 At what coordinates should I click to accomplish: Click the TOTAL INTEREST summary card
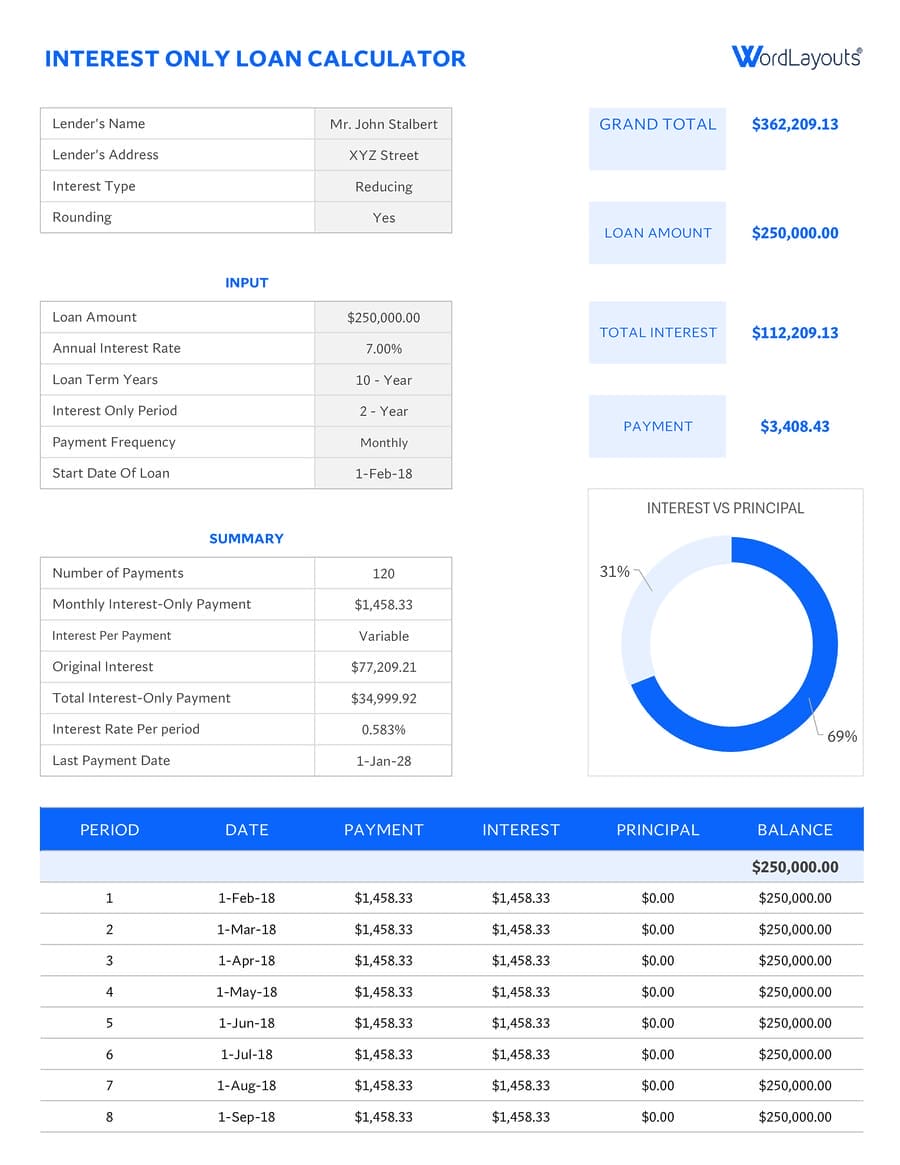[657, 332]
